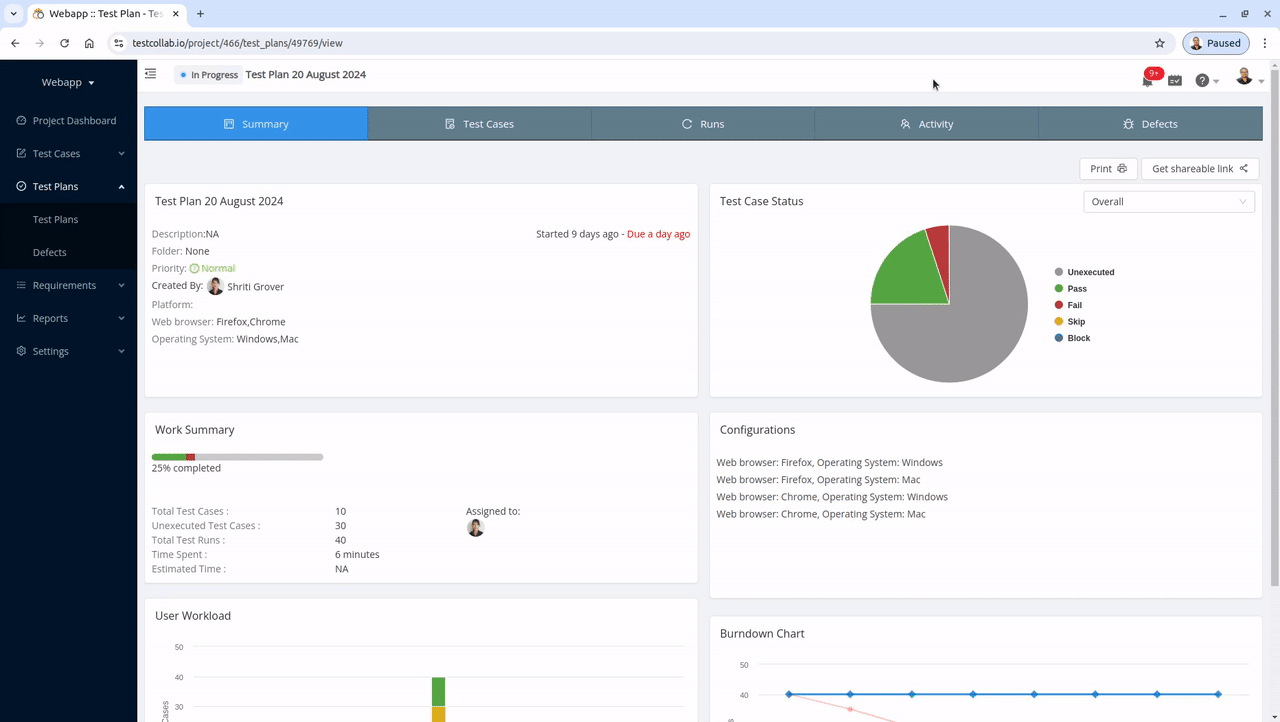Image resolution: width=1280 pixels, height=722 pixels.
Task: Collapse the sidebar with the menu-fold icon
Action: (x=150, y=73)
